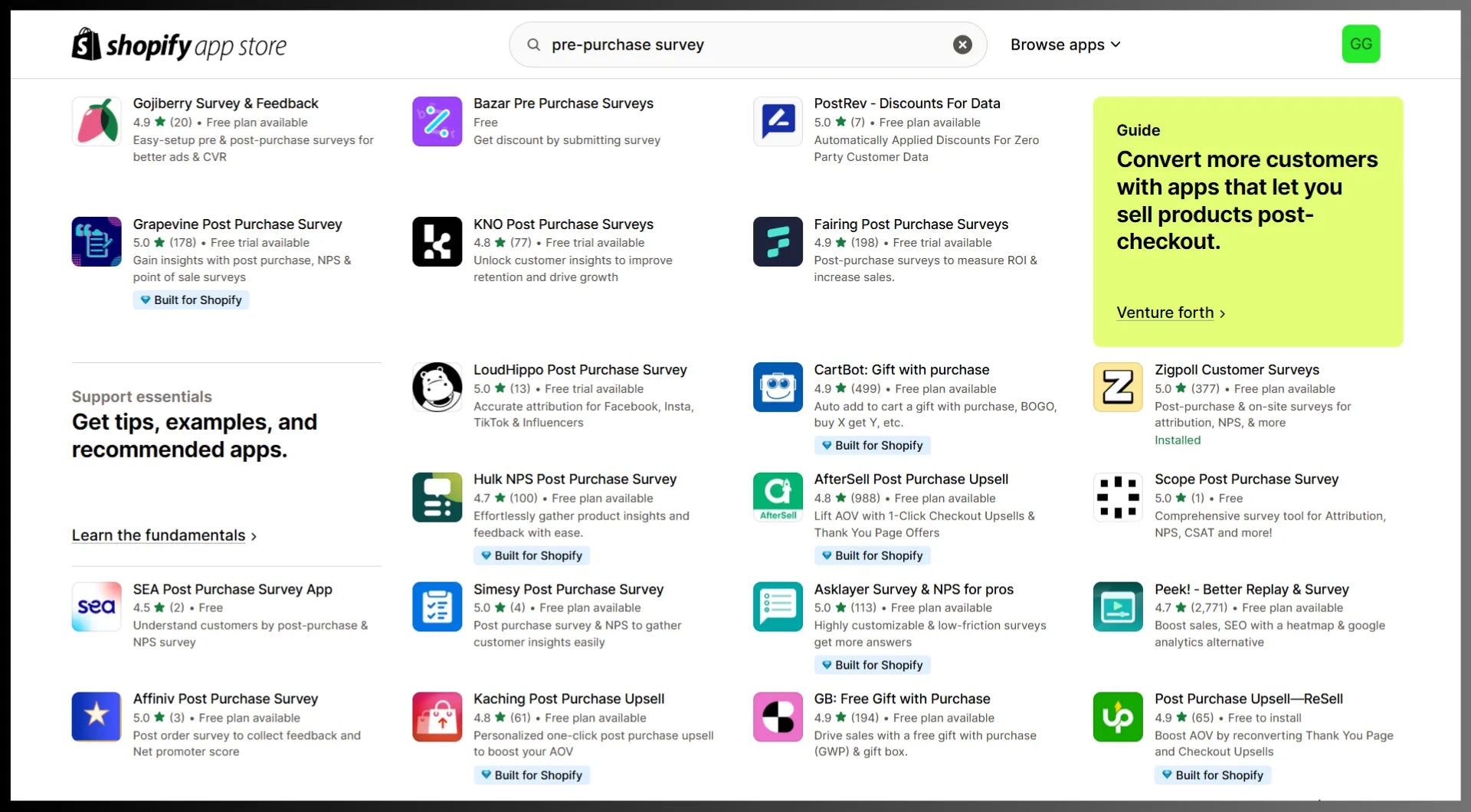
Task: Open Gojiberry Survey & Feedback title
Action: [225, 103]
